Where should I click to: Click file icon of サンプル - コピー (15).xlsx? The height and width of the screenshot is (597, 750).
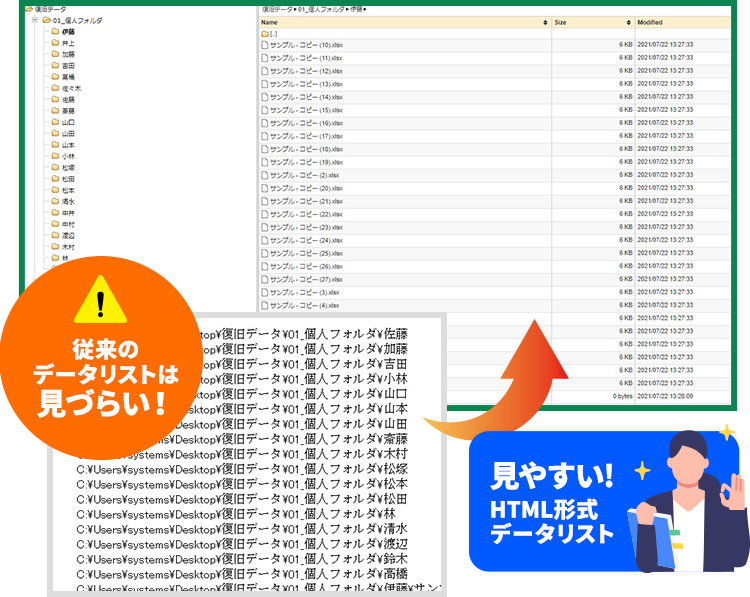click(x=265, y=110)
